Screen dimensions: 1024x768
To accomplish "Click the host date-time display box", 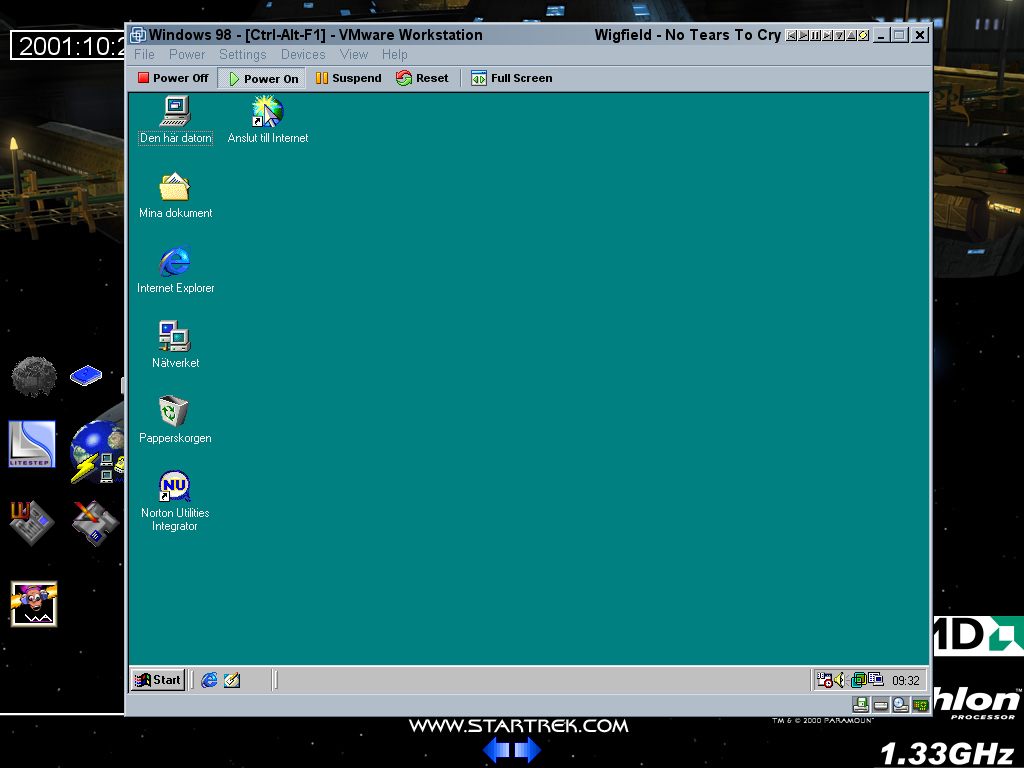I will click(x=67, y=46).
